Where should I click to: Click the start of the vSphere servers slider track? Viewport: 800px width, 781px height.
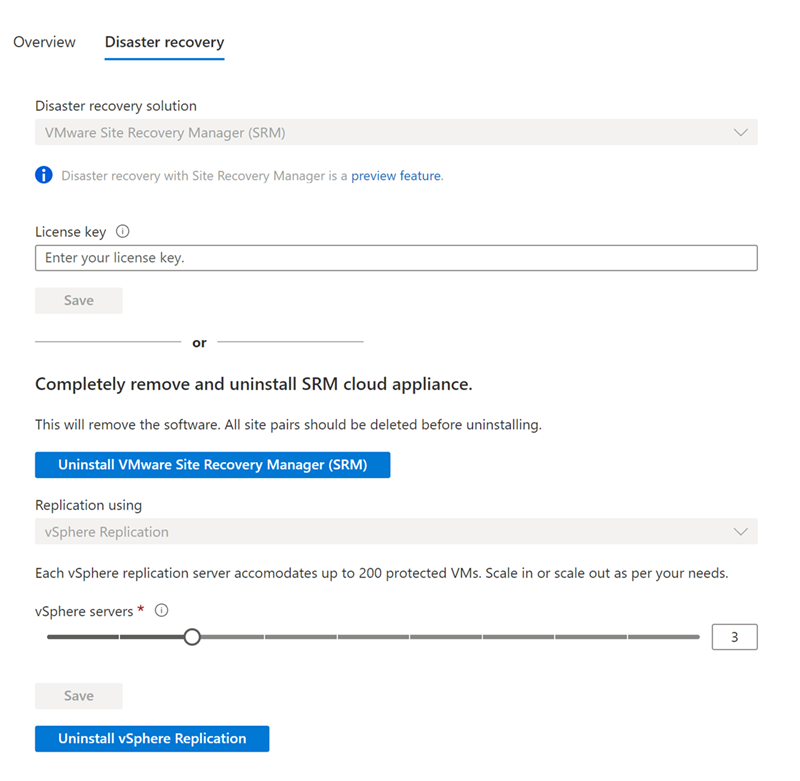[50, 637]
